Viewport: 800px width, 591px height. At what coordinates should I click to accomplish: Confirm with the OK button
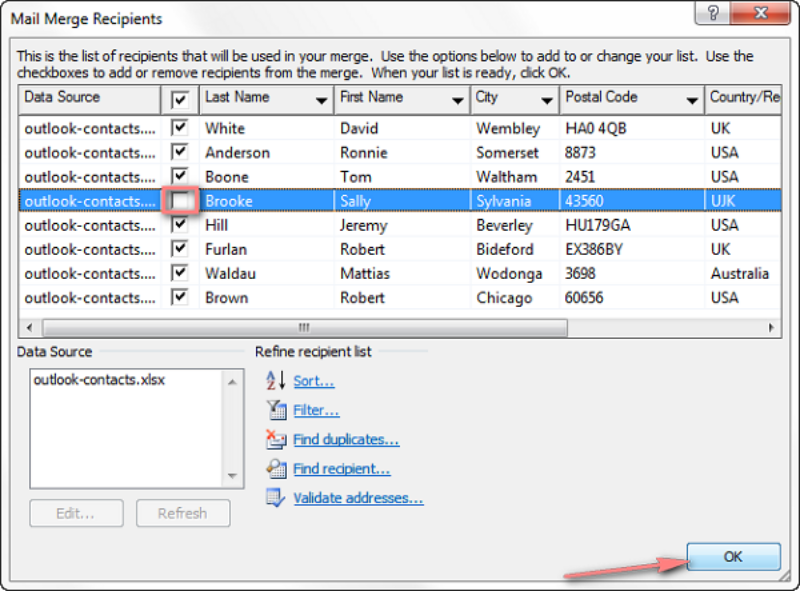(x=733, y=556)
